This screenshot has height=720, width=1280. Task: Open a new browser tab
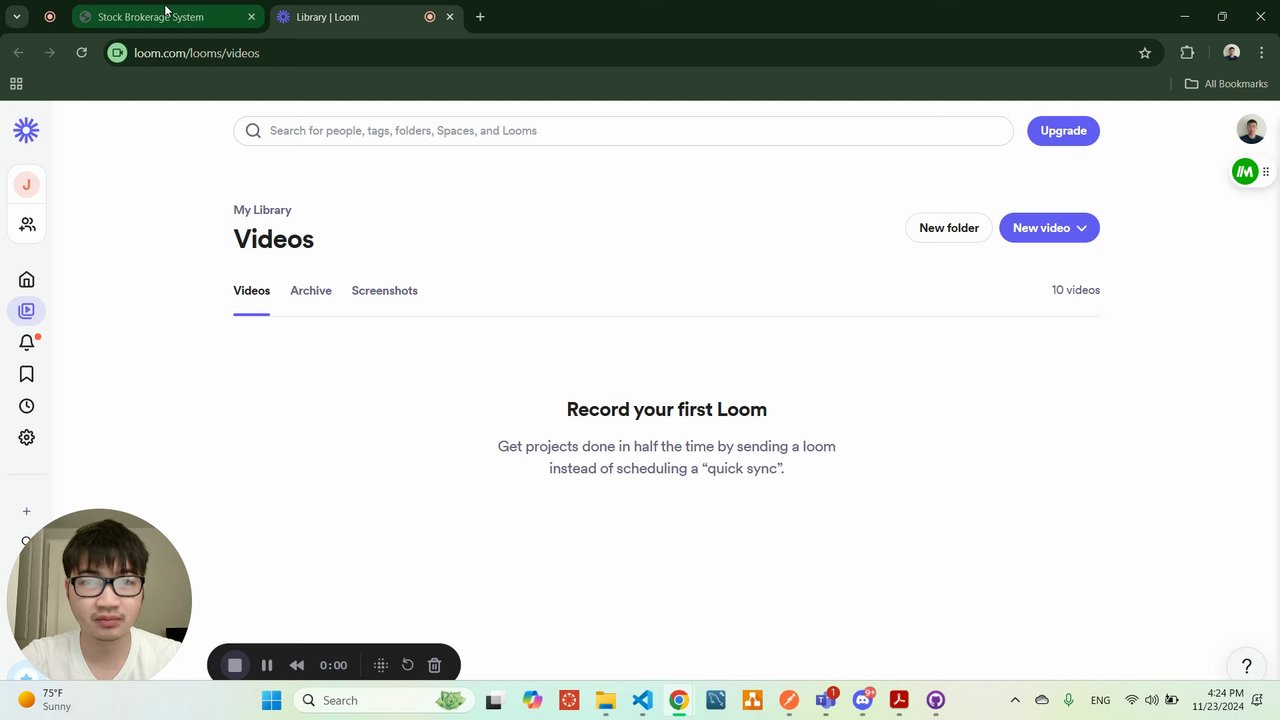[480, 17]
